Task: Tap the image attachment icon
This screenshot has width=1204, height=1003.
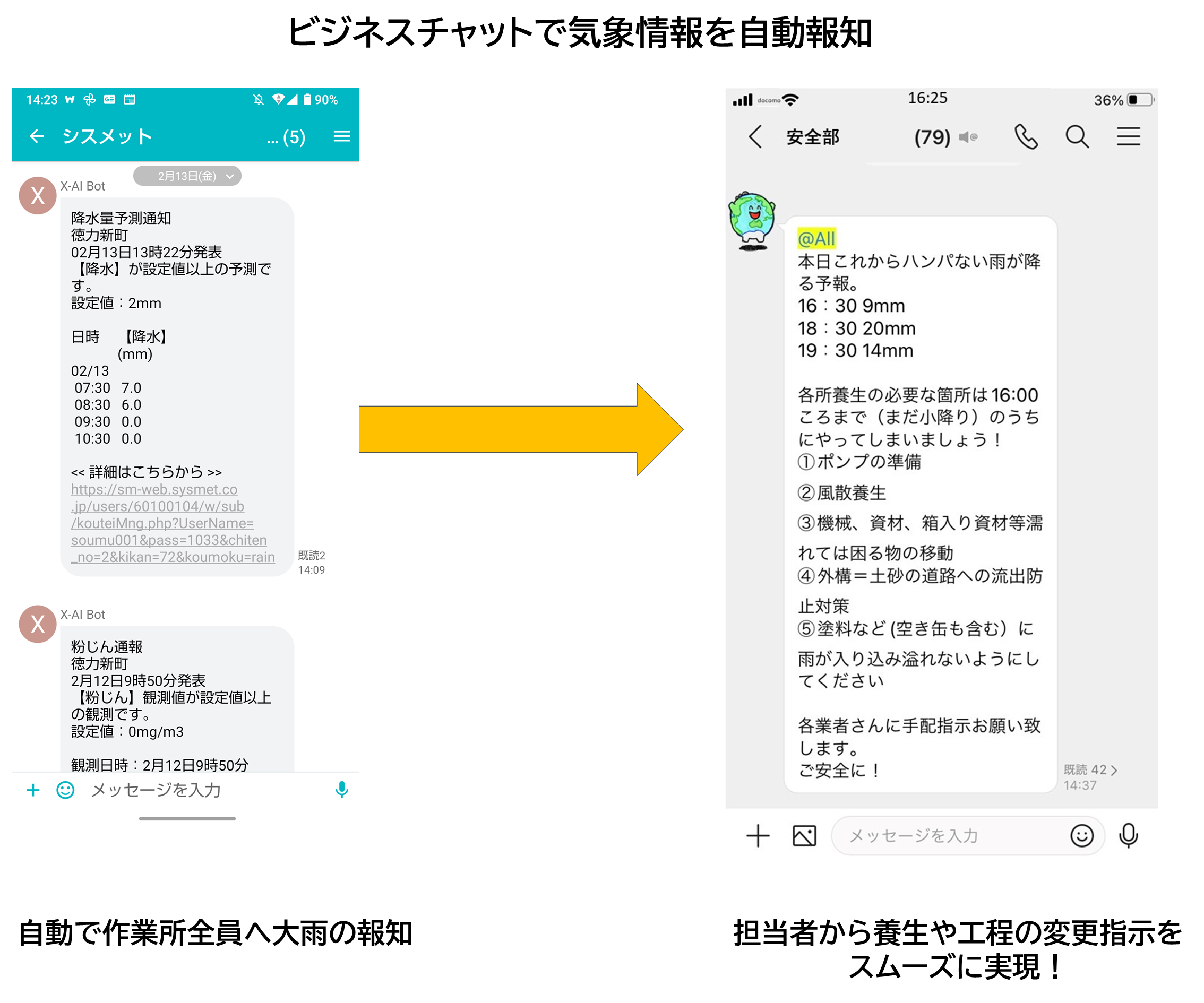Action: click(x=804, y=836)
